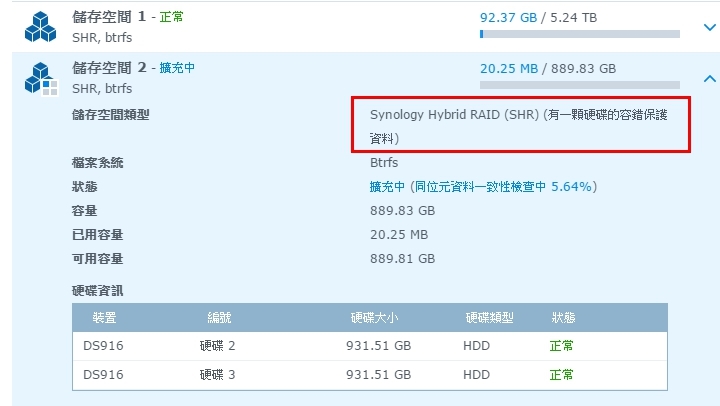
Task: Select the 硬碟 3 row in disk table
Action: point(369,375)
